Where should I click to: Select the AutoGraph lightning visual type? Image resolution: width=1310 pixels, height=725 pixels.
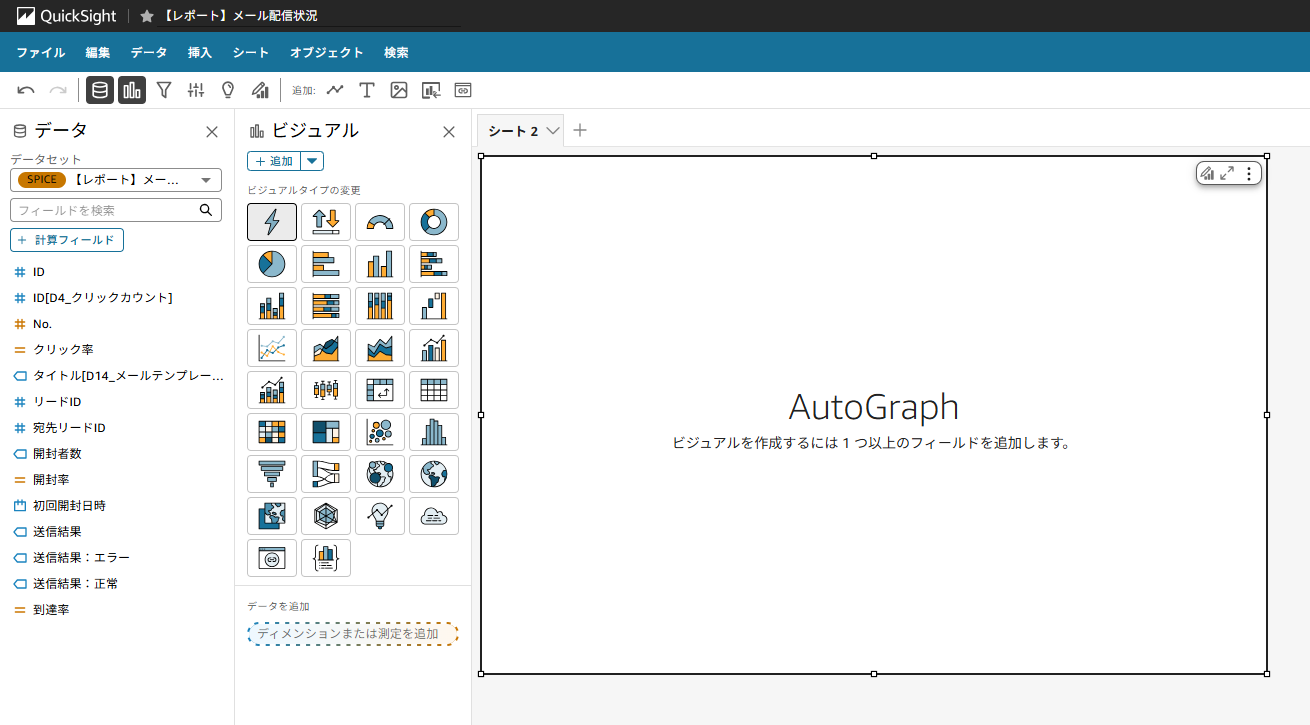click(x=272, y=222)
